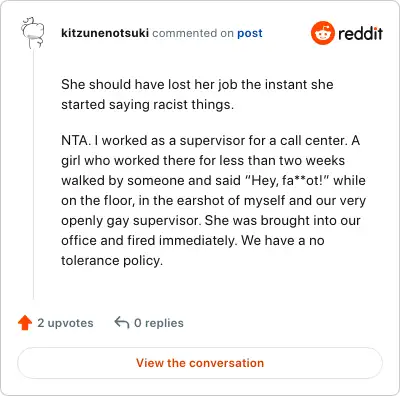Click the commenter's Snoo avatar icon
The height and width of the screenshot is (396, 400).
pyautogui.click(x=33, y=33)
